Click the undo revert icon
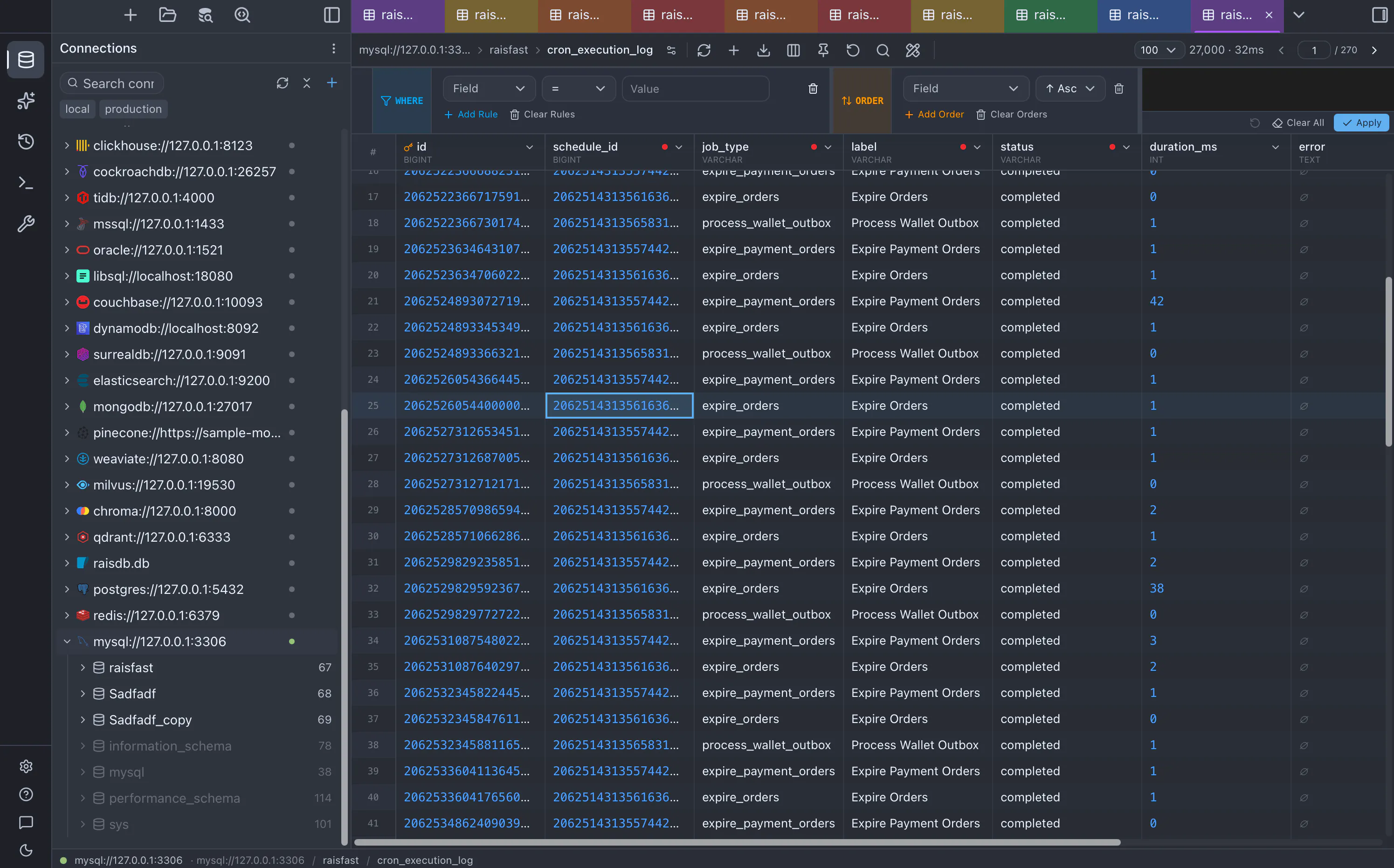The height and width of the screenshot is (868, 1394). 853,50
